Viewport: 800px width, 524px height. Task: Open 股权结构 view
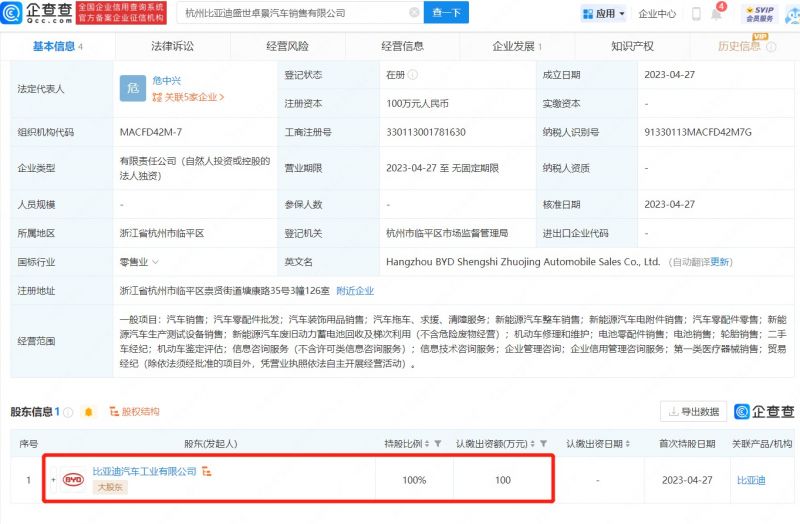tap(135, 412)
